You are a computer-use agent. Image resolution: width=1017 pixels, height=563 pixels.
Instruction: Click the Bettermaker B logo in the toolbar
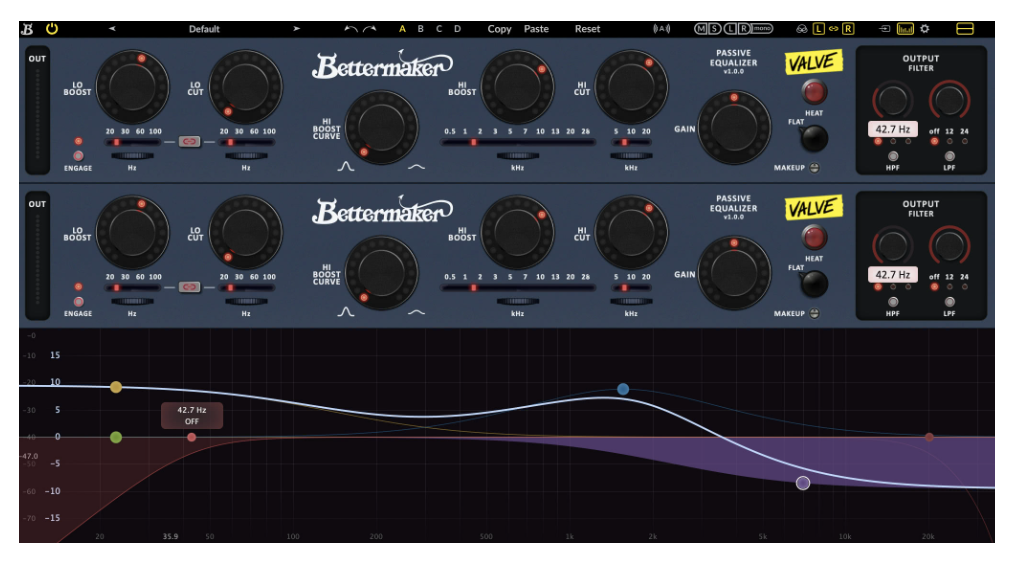click(x=27, y=29)
